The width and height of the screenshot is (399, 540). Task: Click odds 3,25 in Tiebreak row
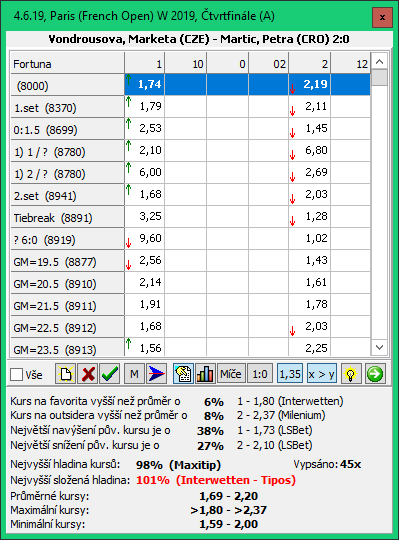coord(145,217)
